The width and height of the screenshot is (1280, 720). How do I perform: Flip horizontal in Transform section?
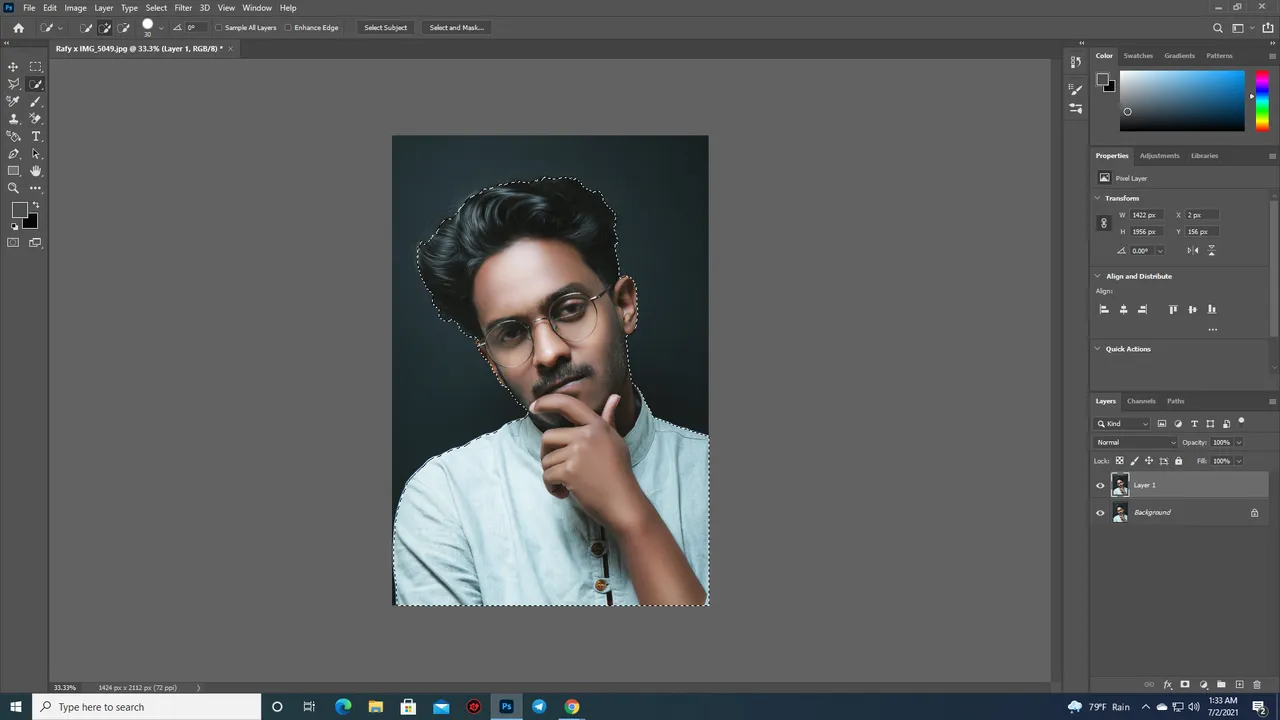click(x=1192, y=251)
